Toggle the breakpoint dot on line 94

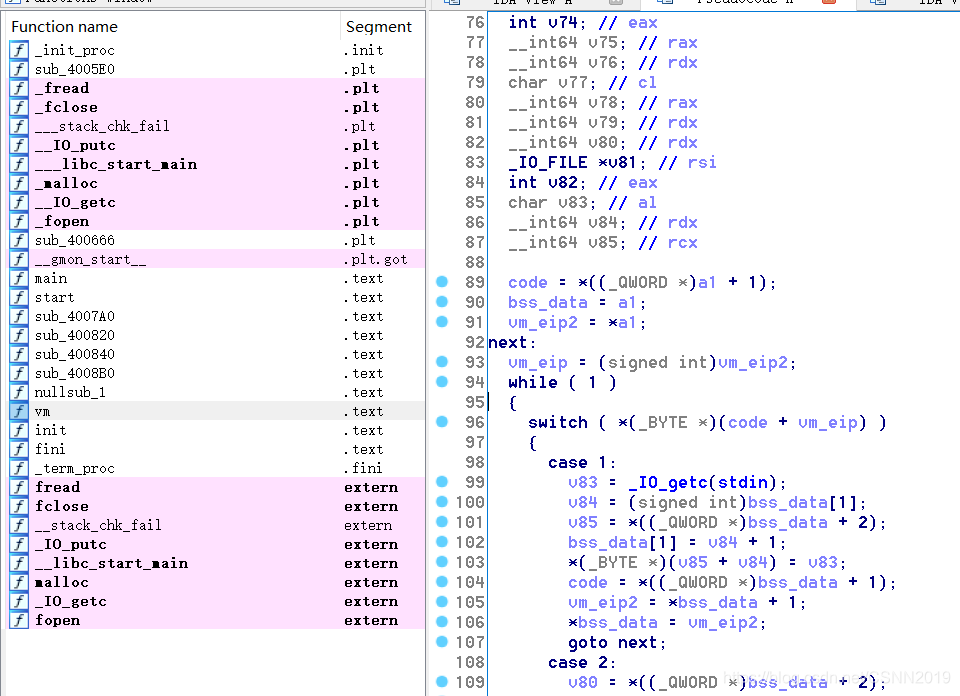(x=442, y=381)
